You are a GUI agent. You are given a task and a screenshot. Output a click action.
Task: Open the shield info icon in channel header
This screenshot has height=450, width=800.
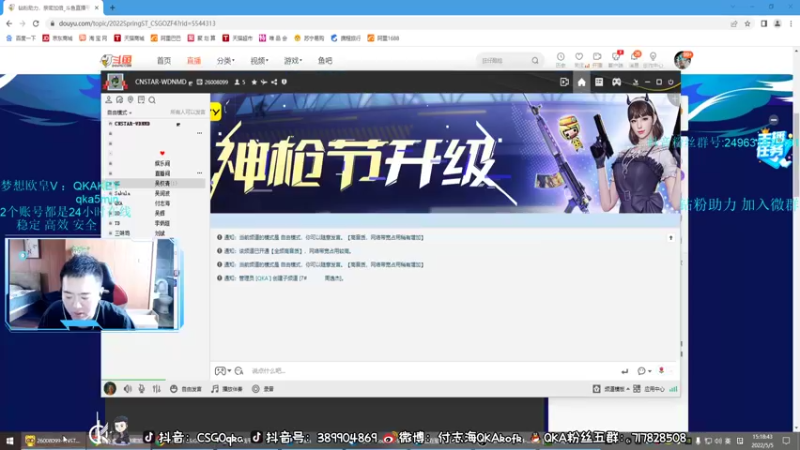[x=284, y=82]
